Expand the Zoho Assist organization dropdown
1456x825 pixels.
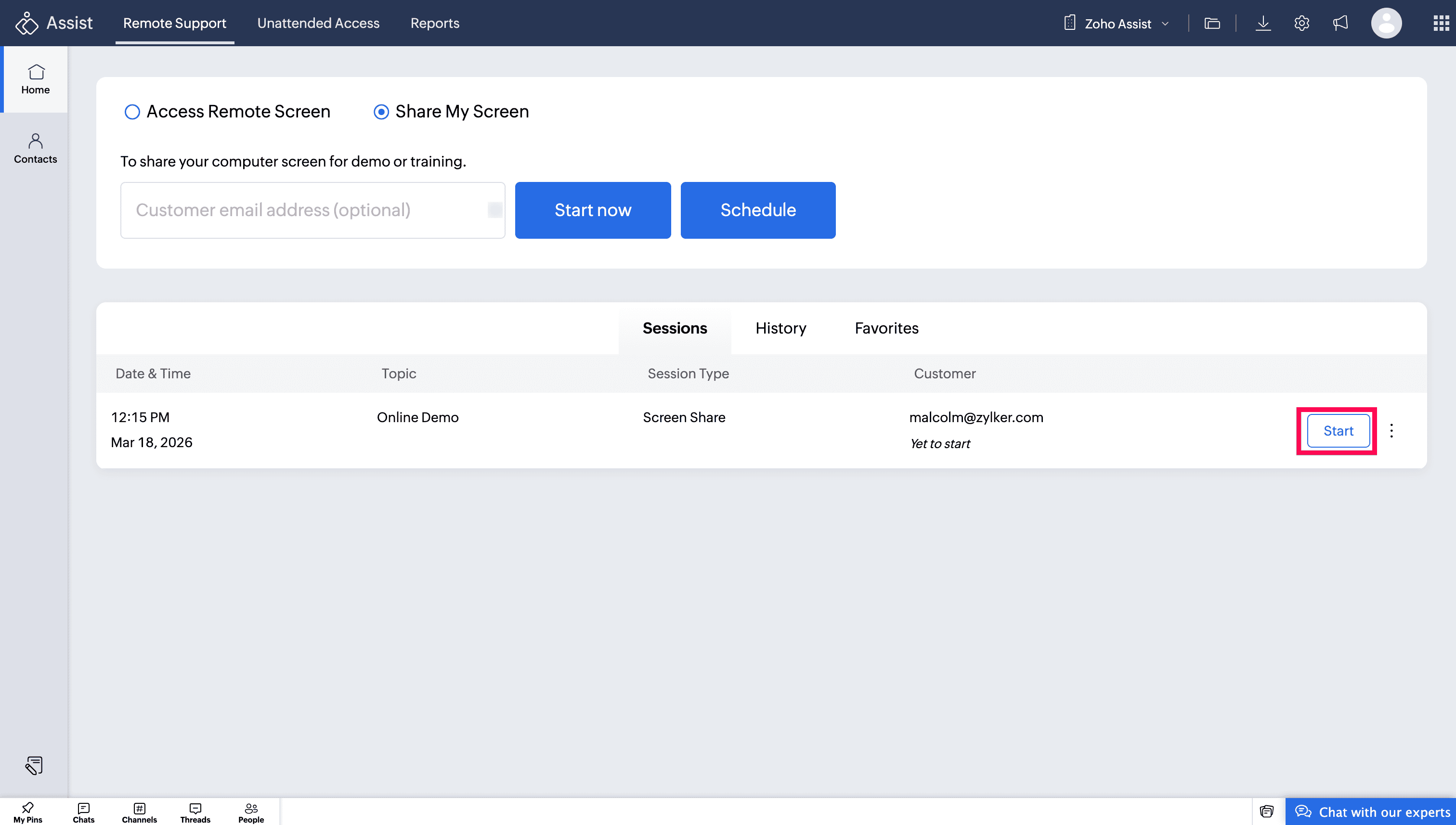1117,23
